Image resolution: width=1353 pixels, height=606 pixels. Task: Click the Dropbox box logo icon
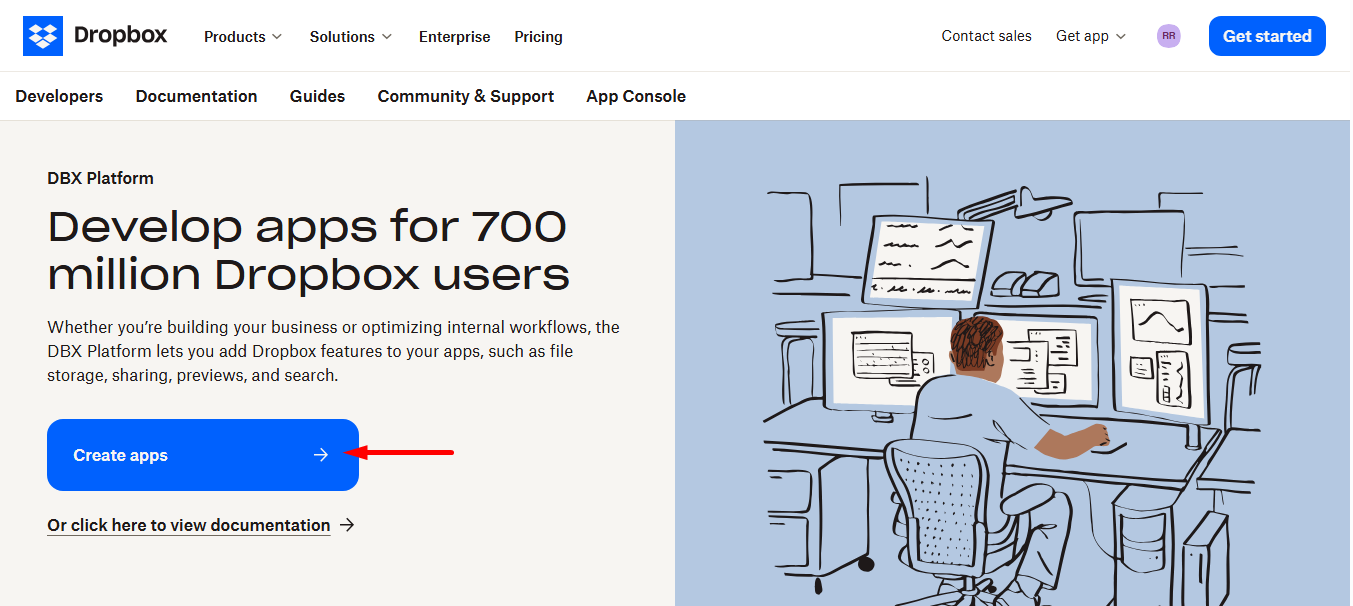43,36
